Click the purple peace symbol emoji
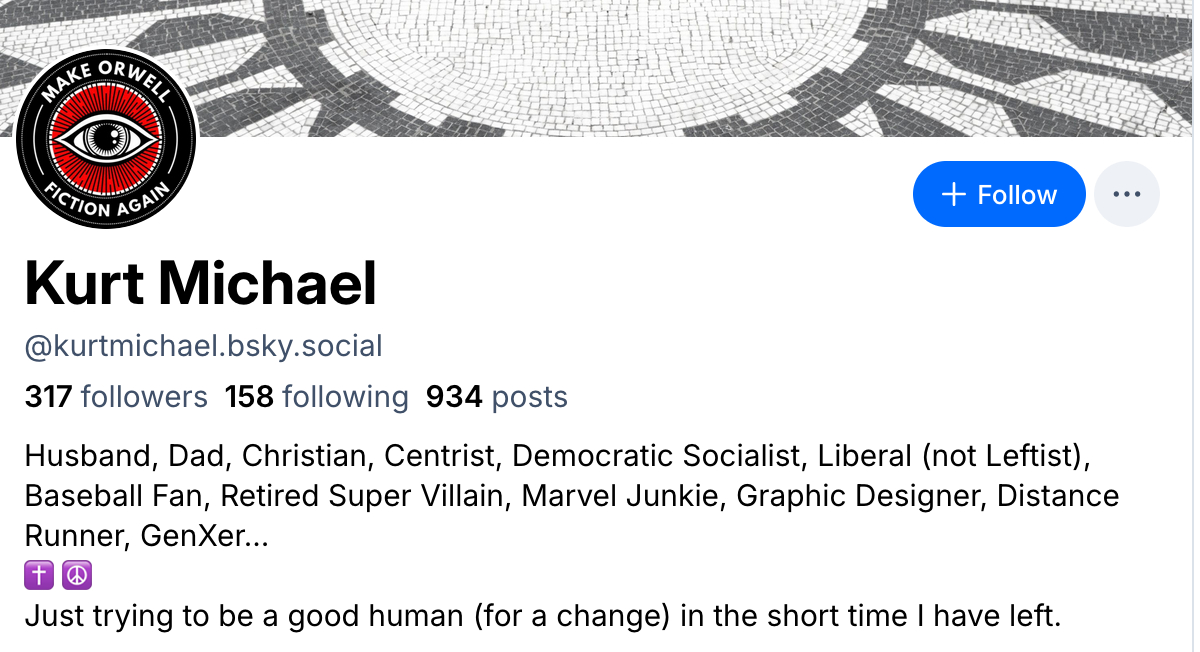Viewport: 1200px width, 652px height. (76, 576)
